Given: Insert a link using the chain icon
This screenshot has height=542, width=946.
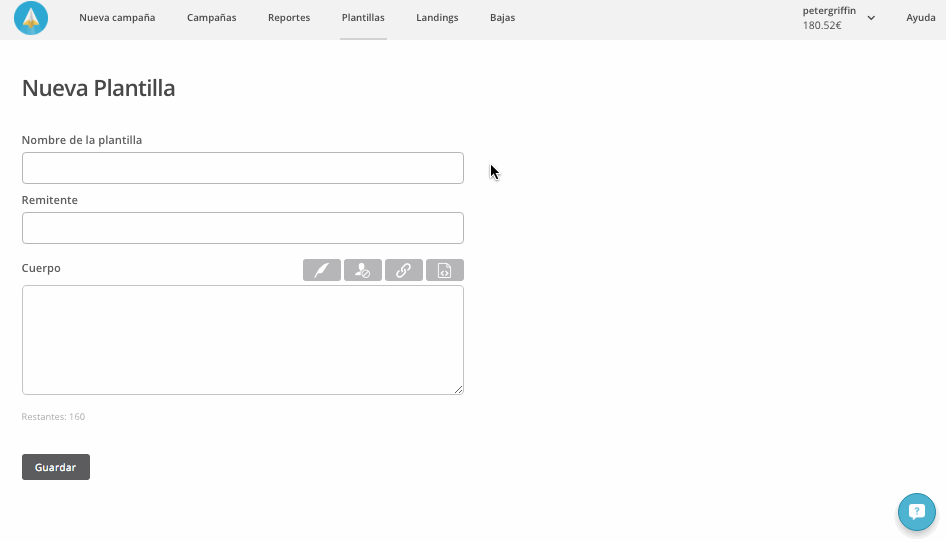Looking at the screenshot, I should point(403,270).
